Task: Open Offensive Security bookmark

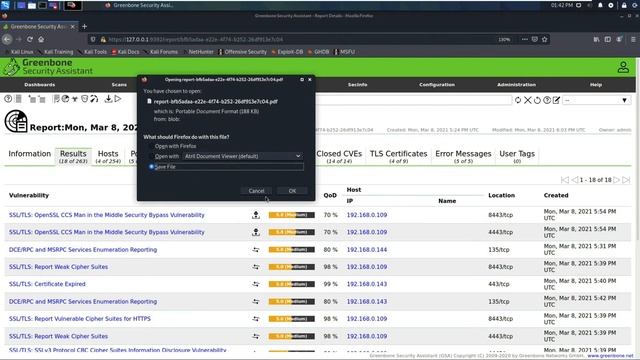Action: point(242,52)
